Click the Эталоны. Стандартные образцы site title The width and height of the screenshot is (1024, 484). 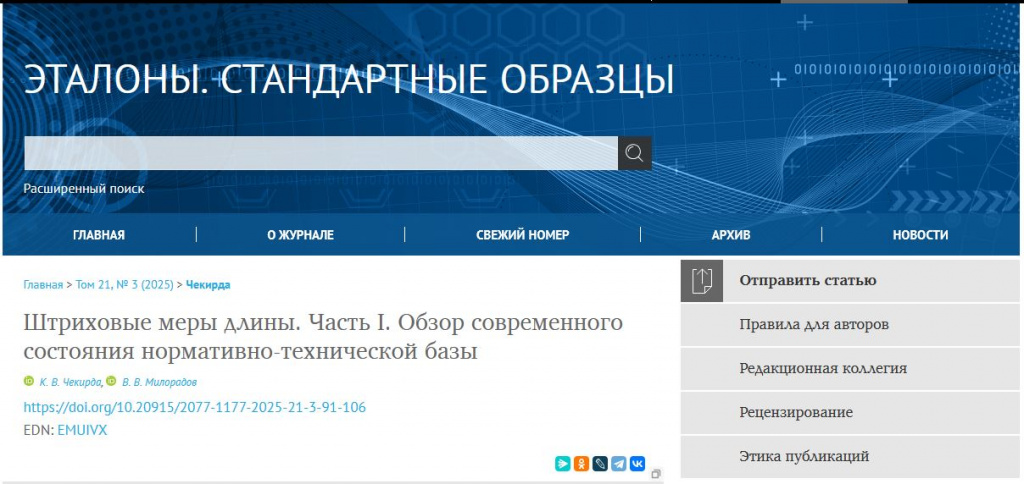(349, 80)
